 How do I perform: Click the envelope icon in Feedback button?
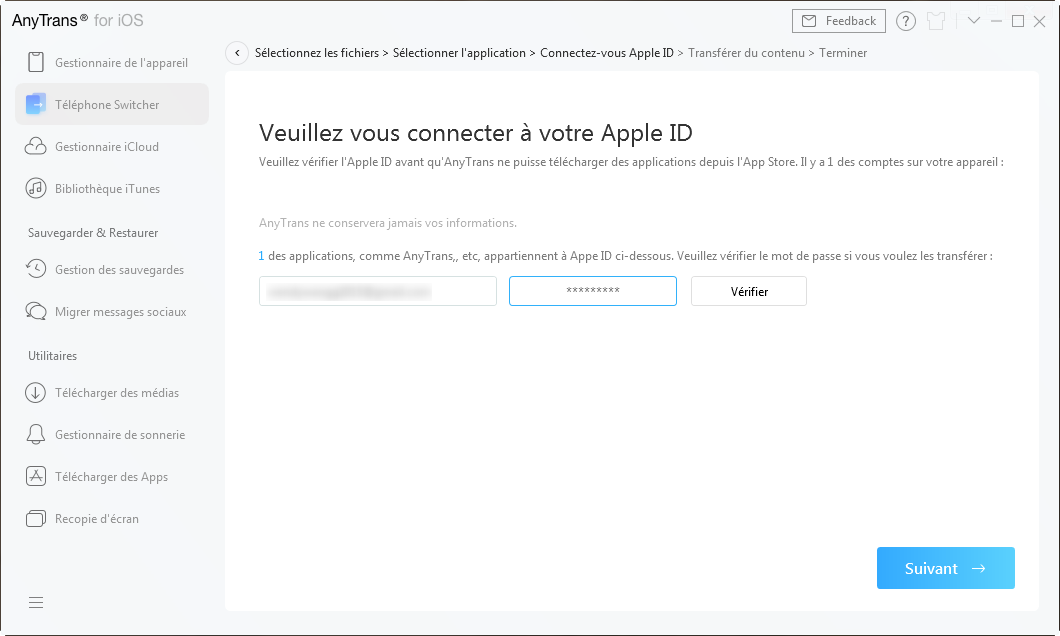[x=809, y=21]
